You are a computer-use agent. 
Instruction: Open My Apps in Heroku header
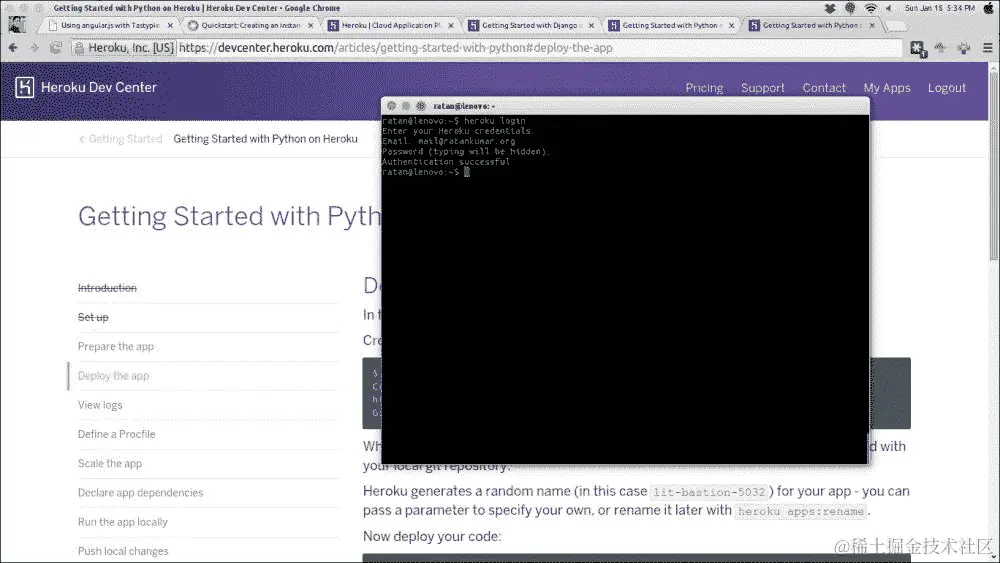coord(886,88)
